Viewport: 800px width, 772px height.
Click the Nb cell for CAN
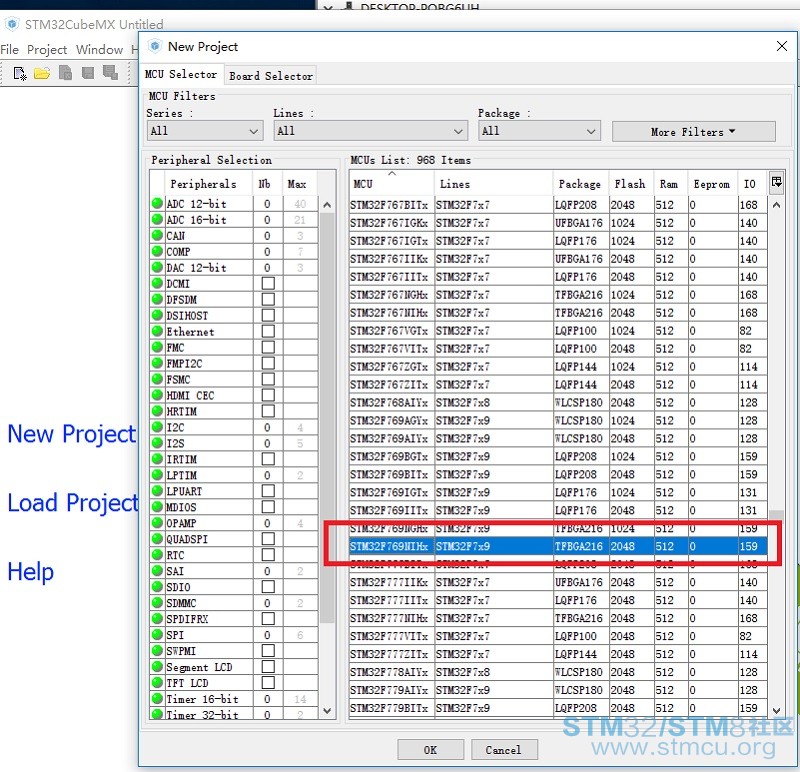coord(267,235)
